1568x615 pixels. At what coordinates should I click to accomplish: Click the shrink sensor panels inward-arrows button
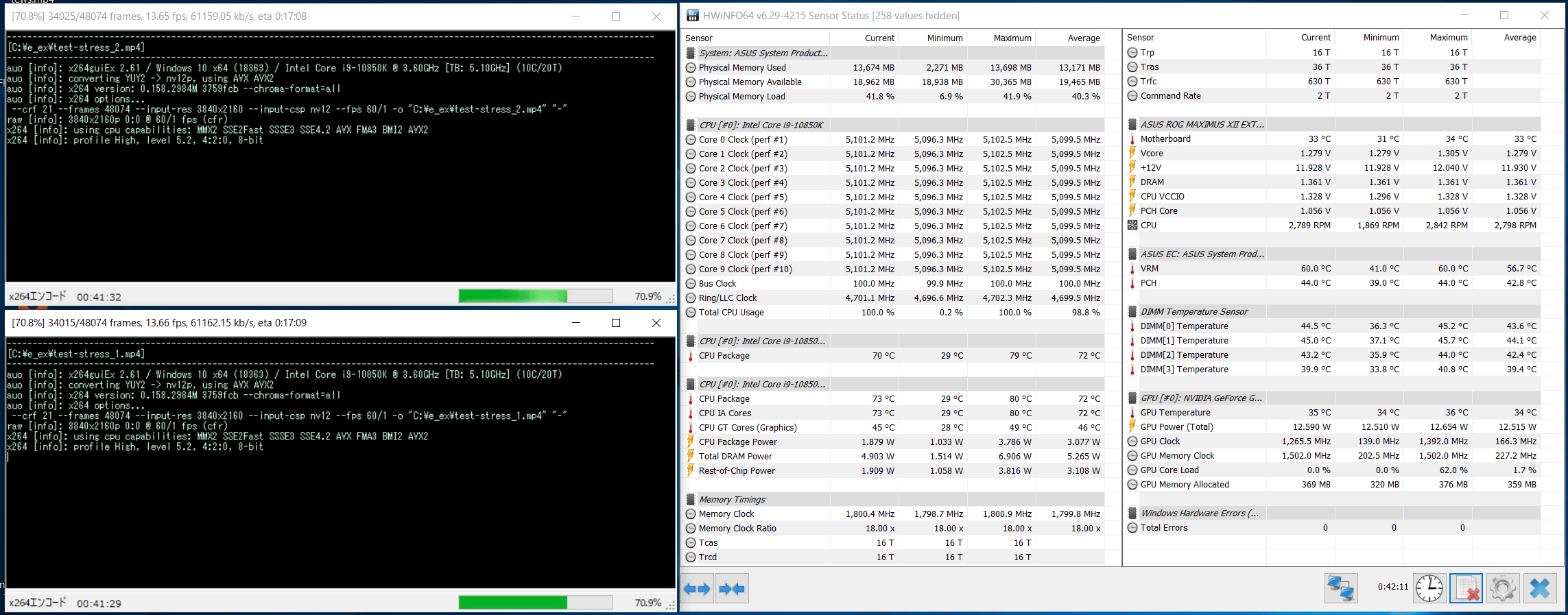(x=732, y=589)
